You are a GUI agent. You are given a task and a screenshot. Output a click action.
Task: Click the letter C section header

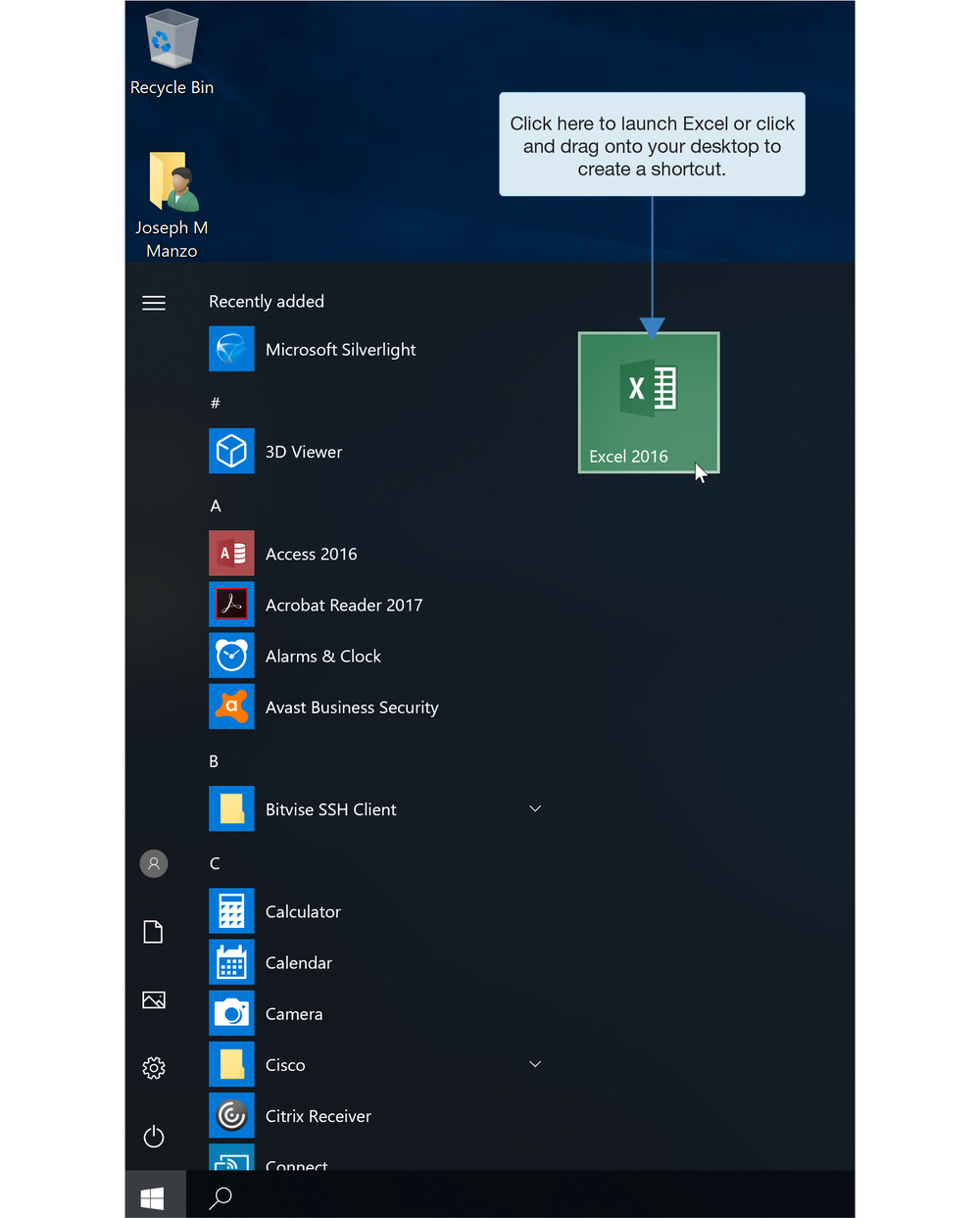pyautogui.click(x=215, y=863)
